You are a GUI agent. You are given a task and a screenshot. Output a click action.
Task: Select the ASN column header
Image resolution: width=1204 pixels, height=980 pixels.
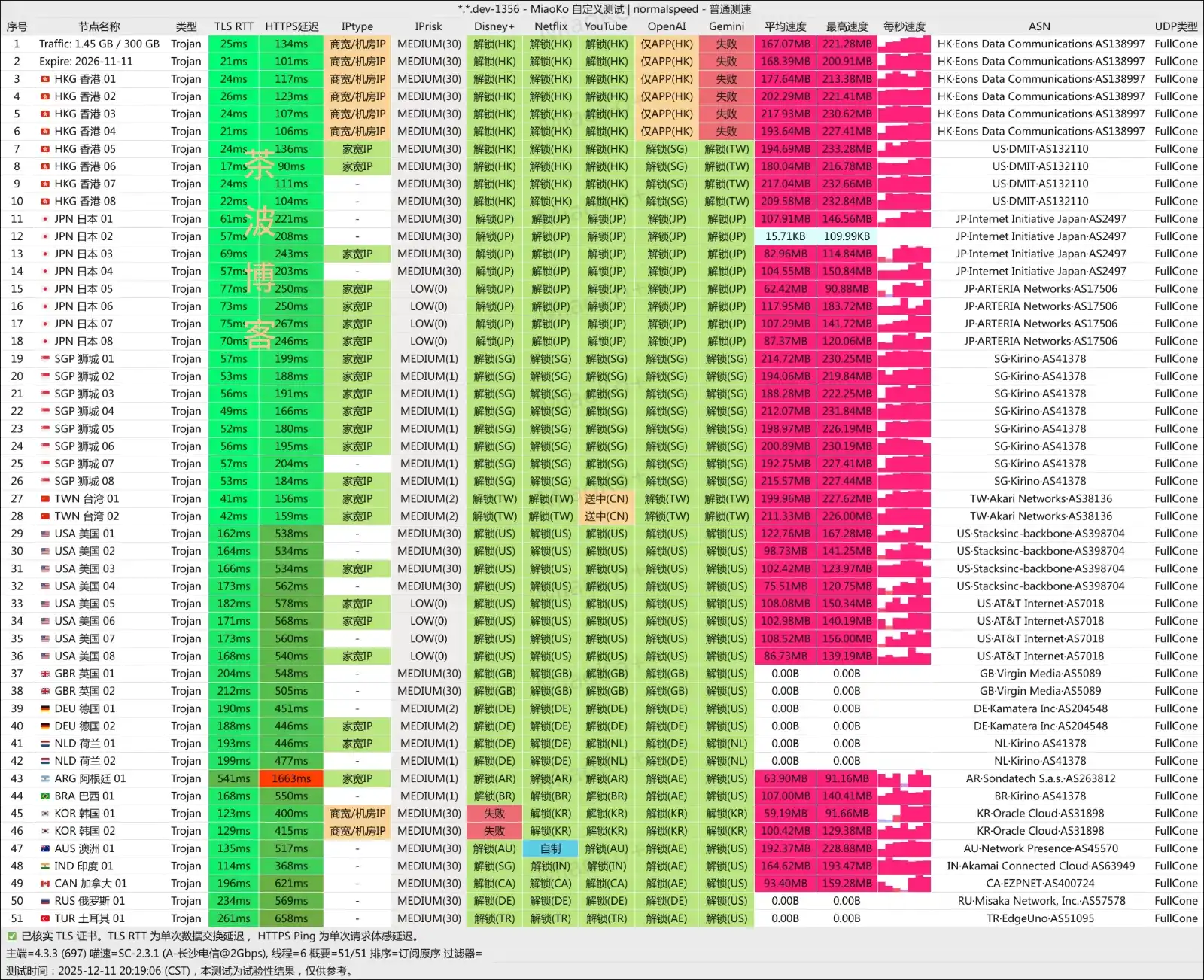[1039, 26]
